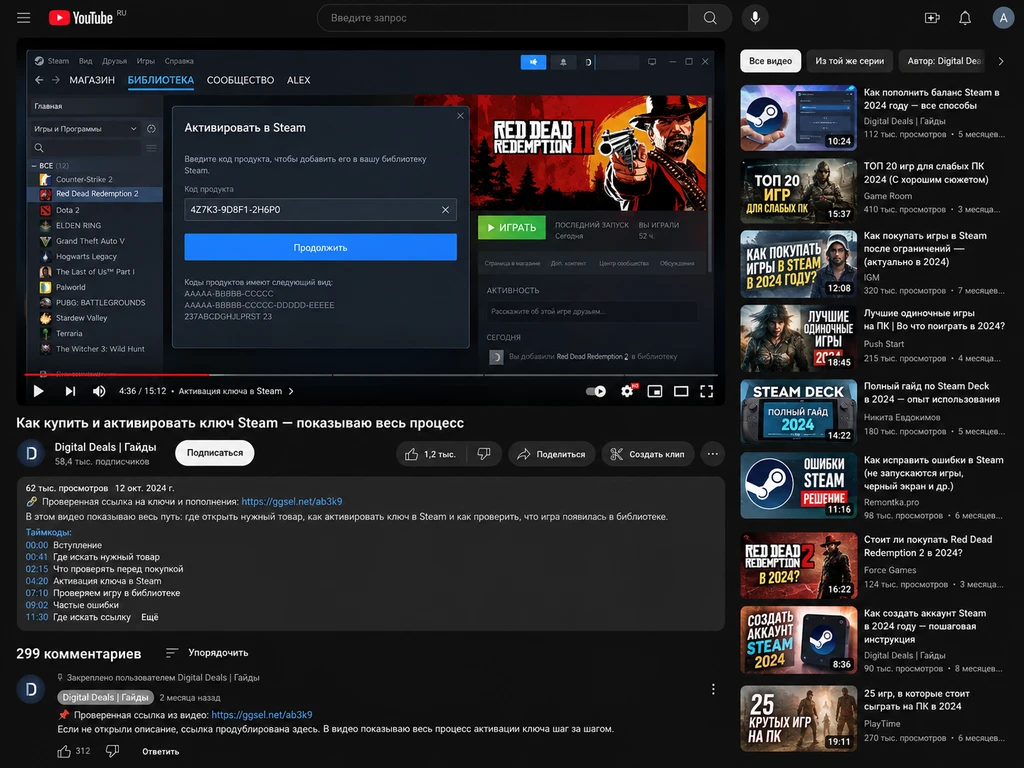1024x768 pixels.
Task: Click Steam announcements megaphone icon
Action: (533, 61)
